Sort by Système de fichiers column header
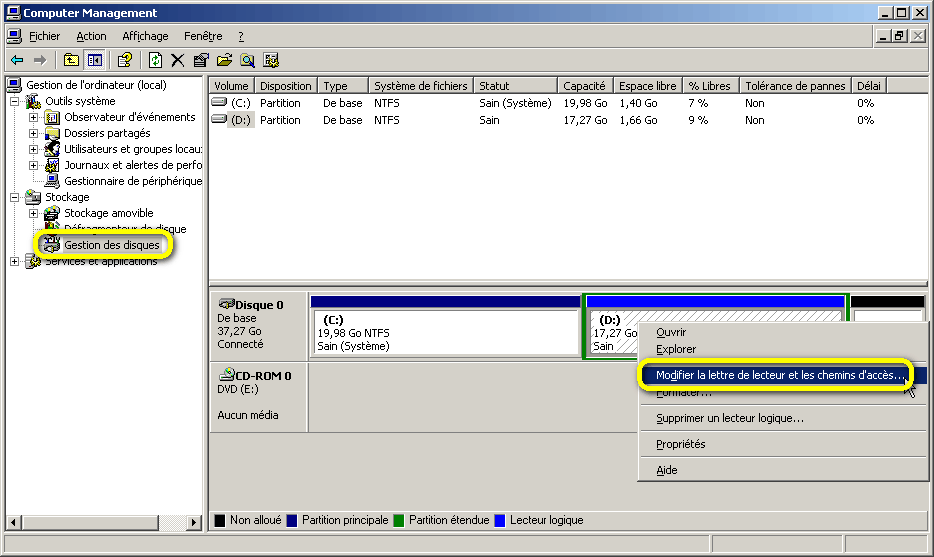The width and height of the screenshot is (934, 557). (x=421, y=86)
